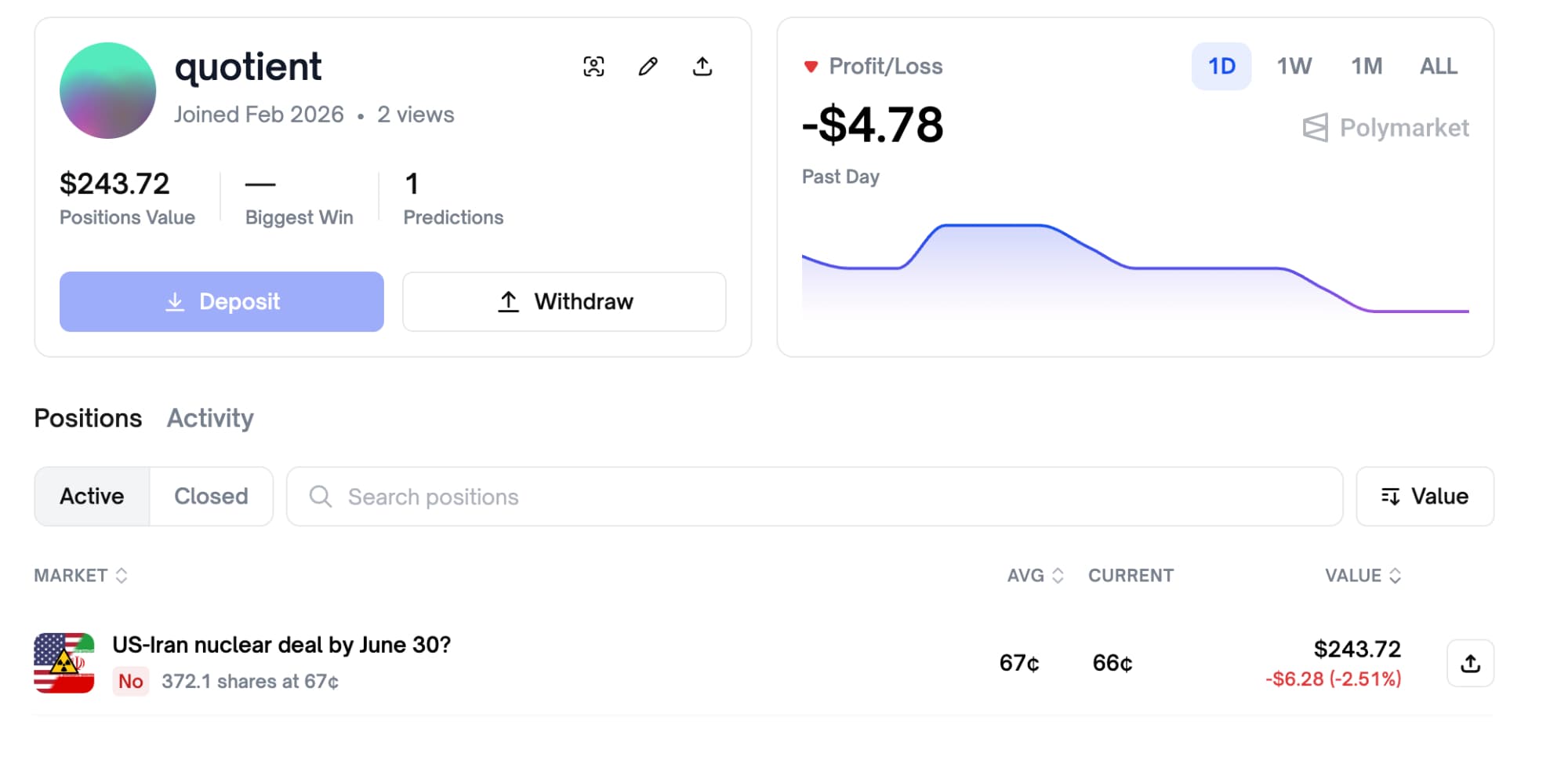This screenshot has width=1568, height=768.
Task: Click the magnifier icon in search bar
Action: coord(320,497)
